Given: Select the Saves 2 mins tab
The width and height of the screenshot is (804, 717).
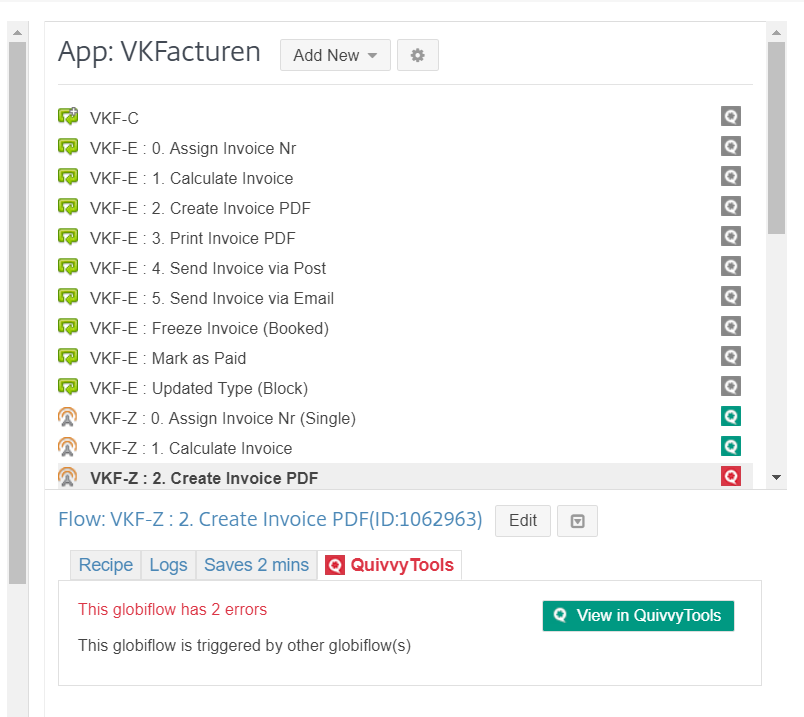Looking at the screenshot, I should click(x=256, y=565).
